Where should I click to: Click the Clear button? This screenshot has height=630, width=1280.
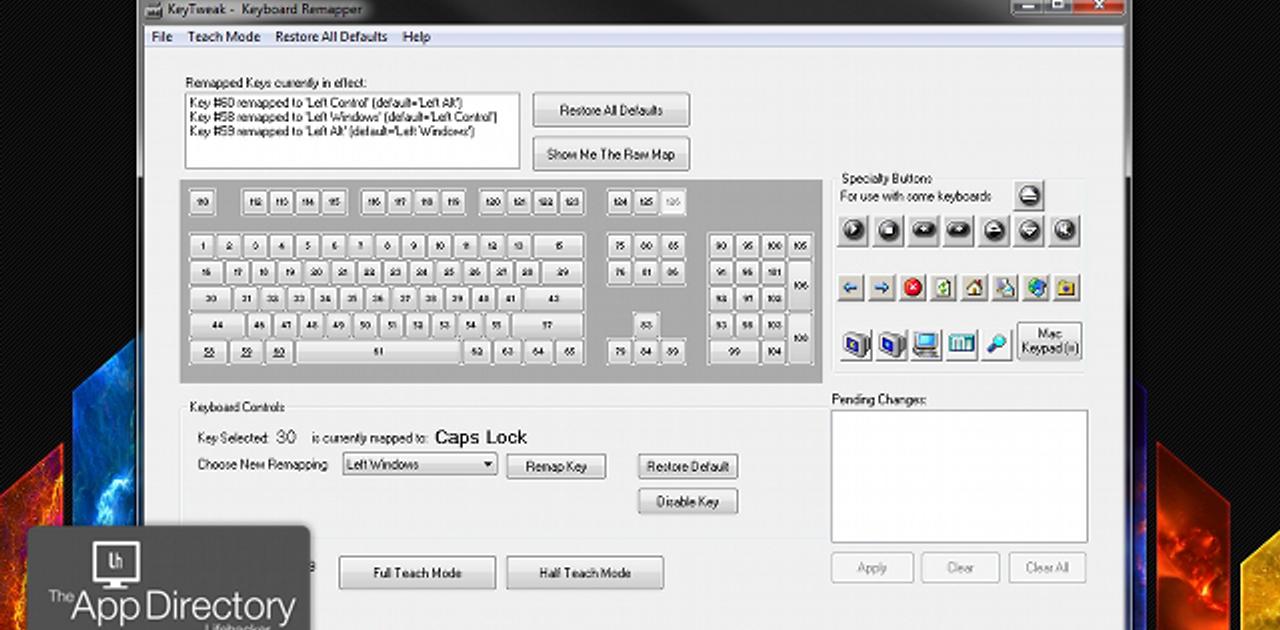click(x=960, y=567)
